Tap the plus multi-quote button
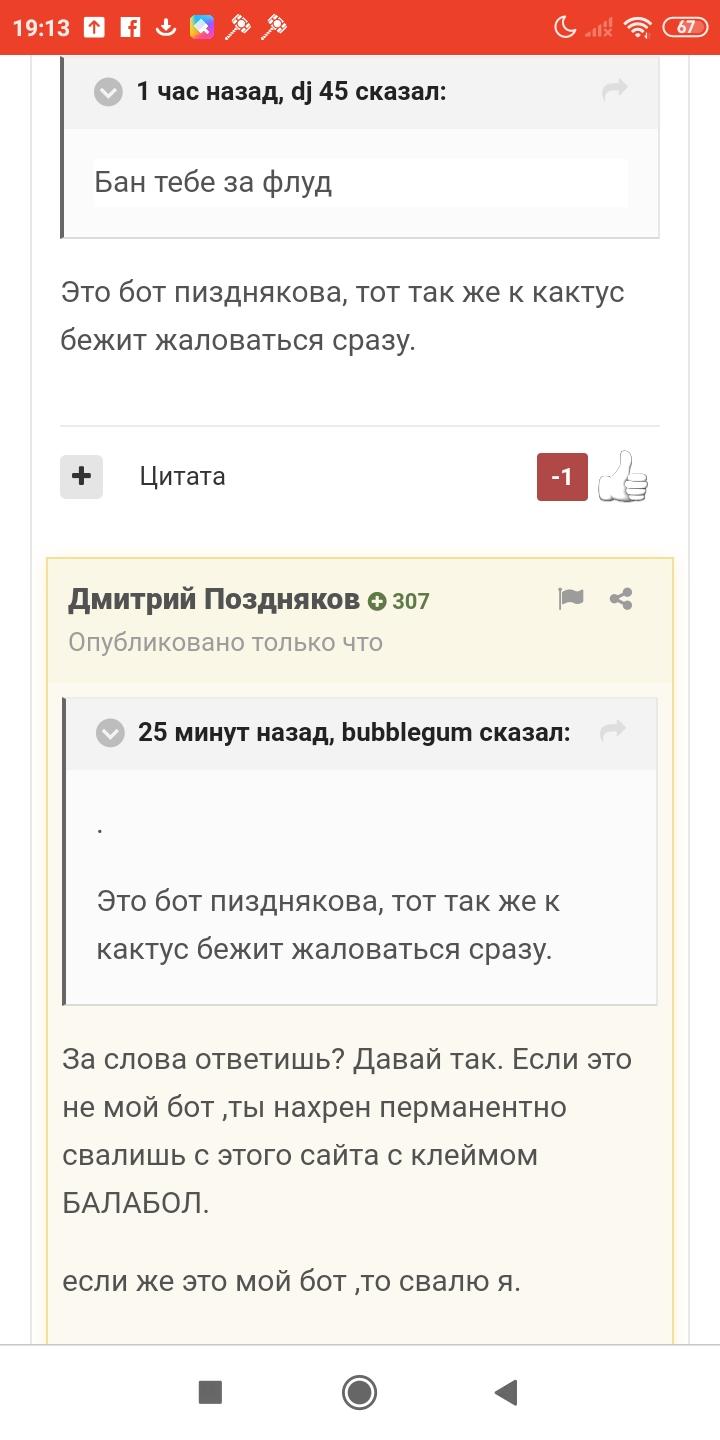The height and width of the screenshot is (1440, 720). [81, 476]
